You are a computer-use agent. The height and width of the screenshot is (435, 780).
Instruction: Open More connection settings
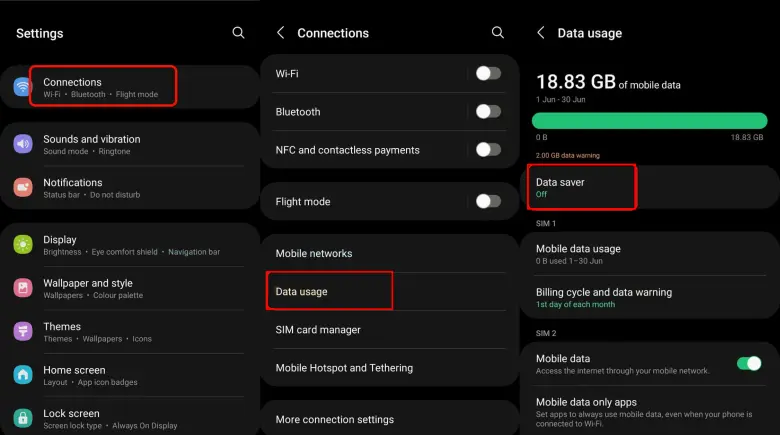pyautogui.click(x=390, y=420)
